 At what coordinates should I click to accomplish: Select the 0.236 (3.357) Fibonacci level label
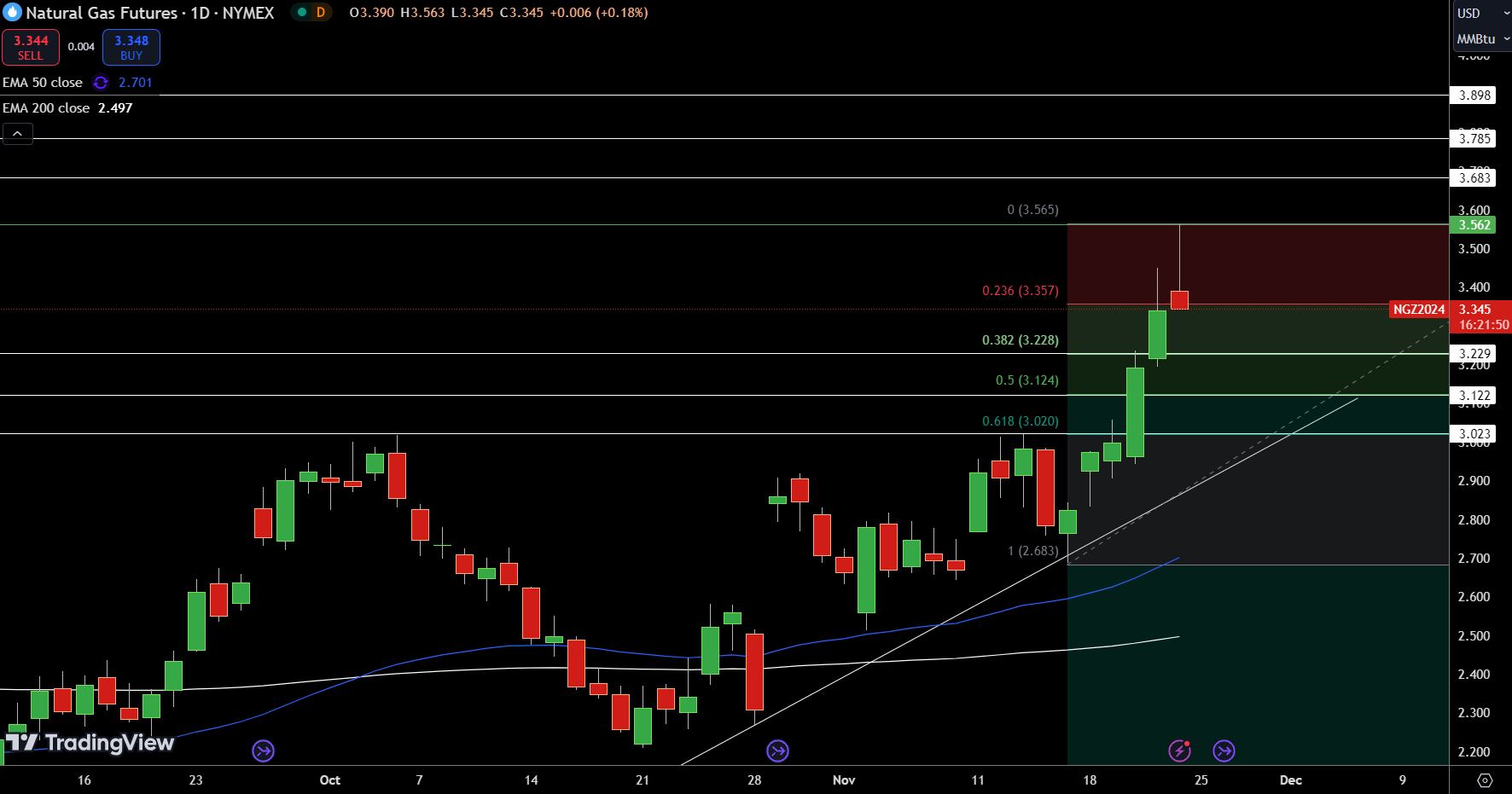coord(1020,291)
